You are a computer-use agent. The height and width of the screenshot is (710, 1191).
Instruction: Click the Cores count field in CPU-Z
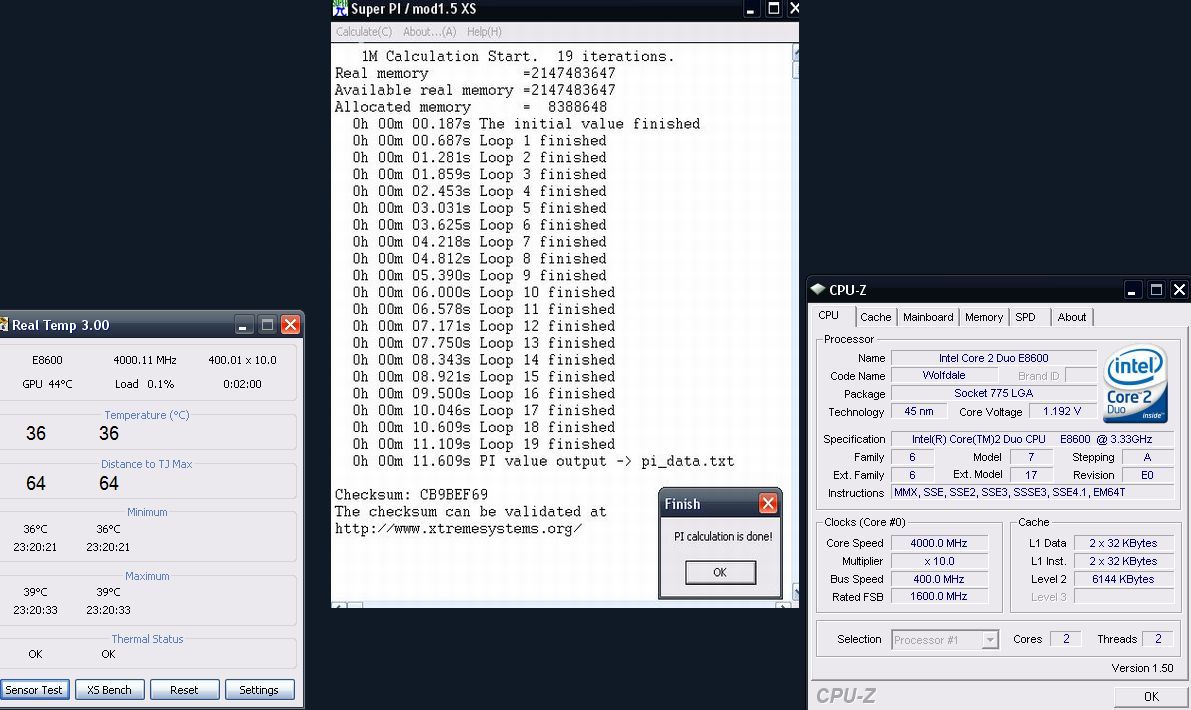pos(1066,639)
